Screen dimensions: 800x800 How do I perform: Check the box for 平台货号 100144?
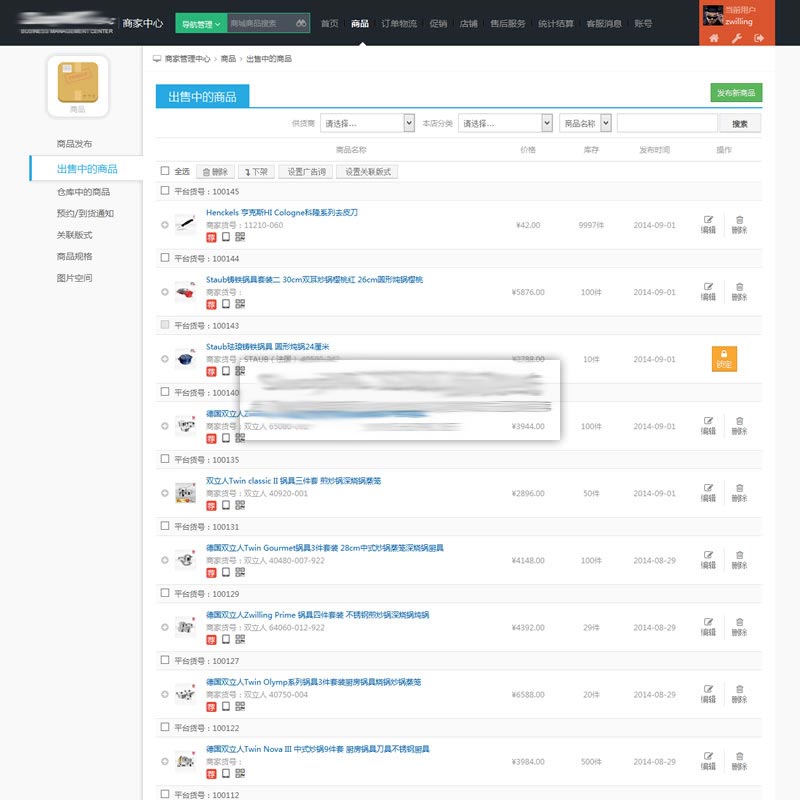point(165,258)
